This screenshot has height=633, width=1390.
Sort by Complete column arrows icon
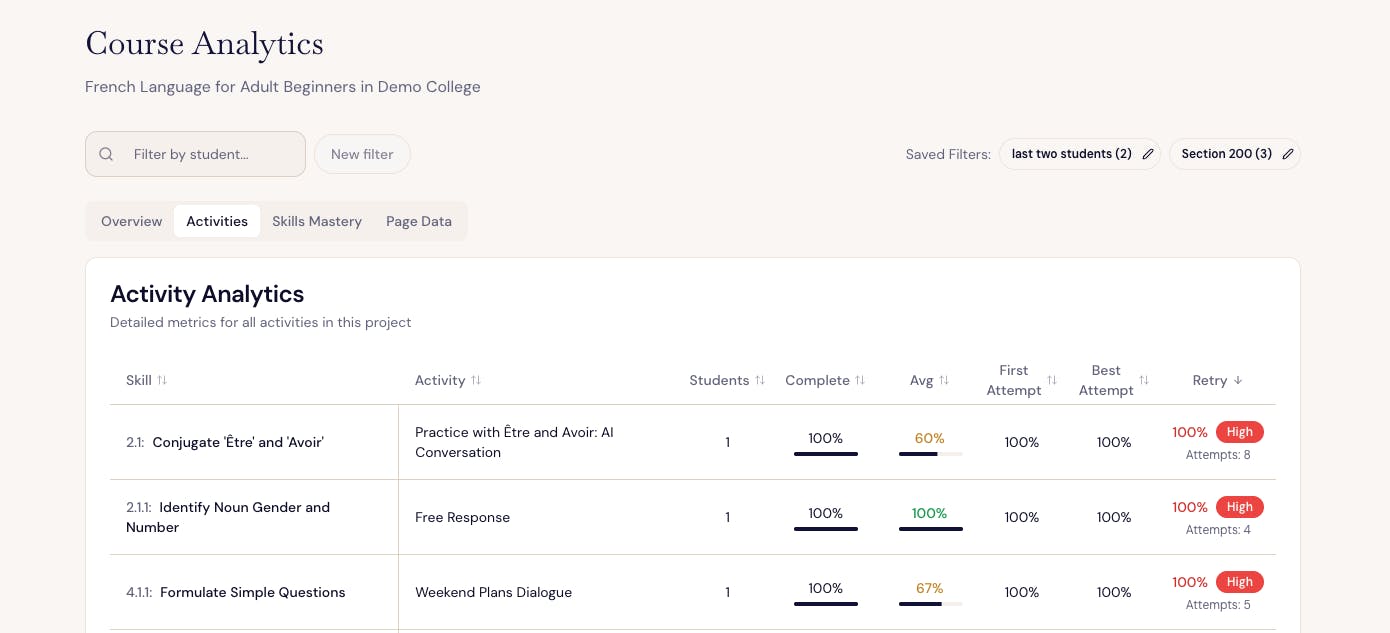(860, 380)
